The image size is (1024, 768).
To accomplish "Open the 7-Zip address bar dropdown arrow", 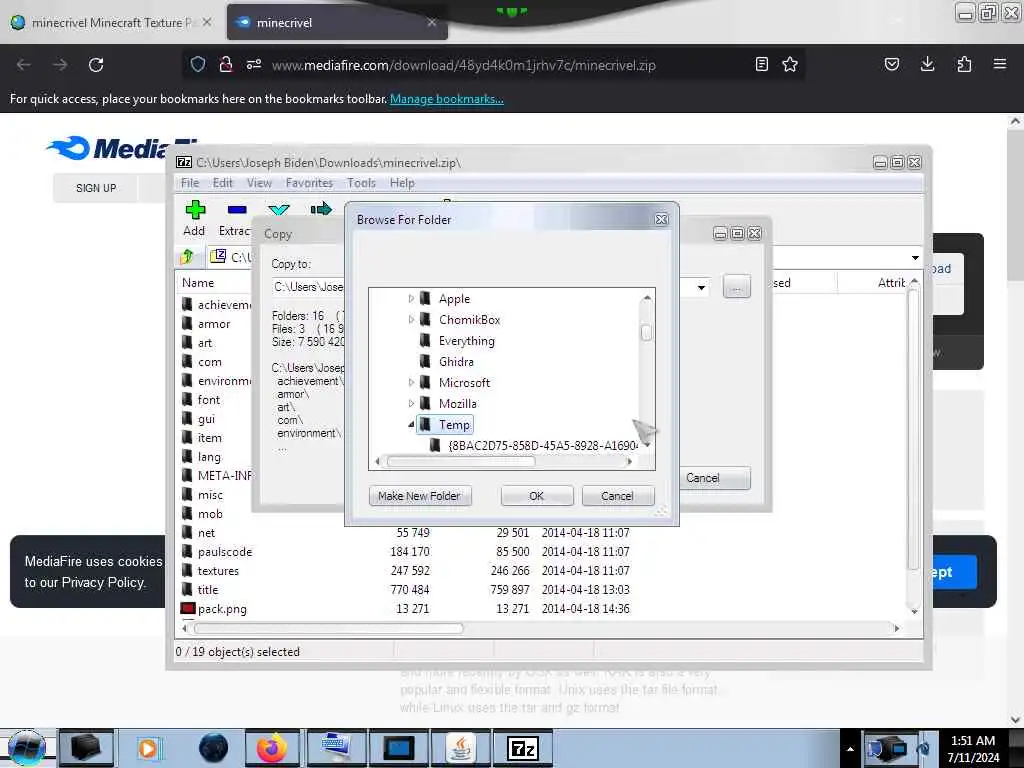I will tap(915, 257).
